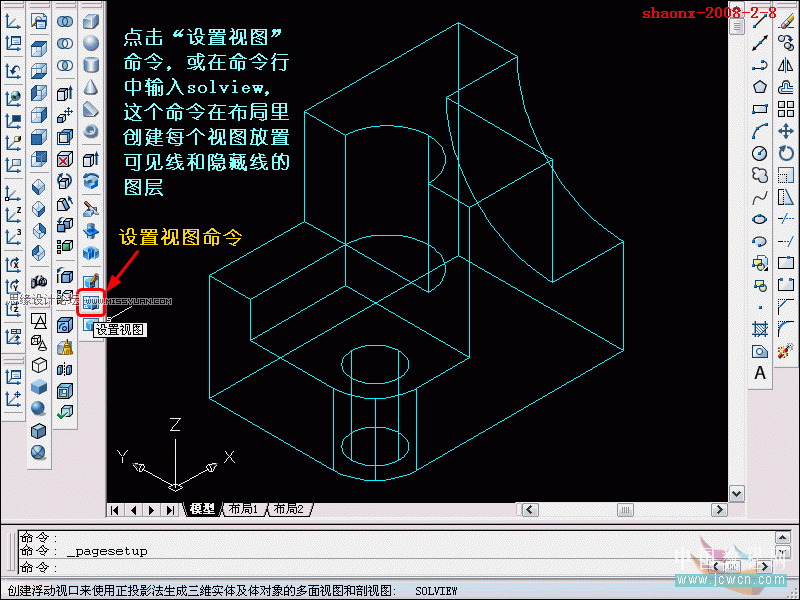Select the Torus solid tool

click(91, 131)
